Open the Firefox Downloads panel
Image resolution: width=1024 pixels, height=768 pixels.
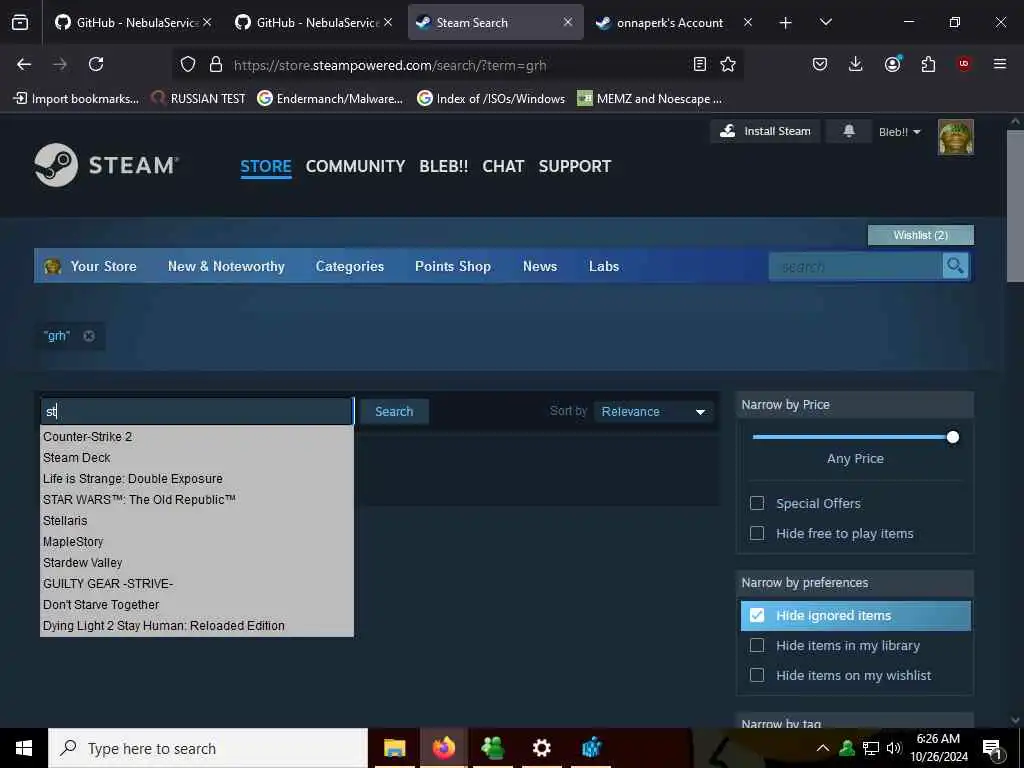point(856,64)
